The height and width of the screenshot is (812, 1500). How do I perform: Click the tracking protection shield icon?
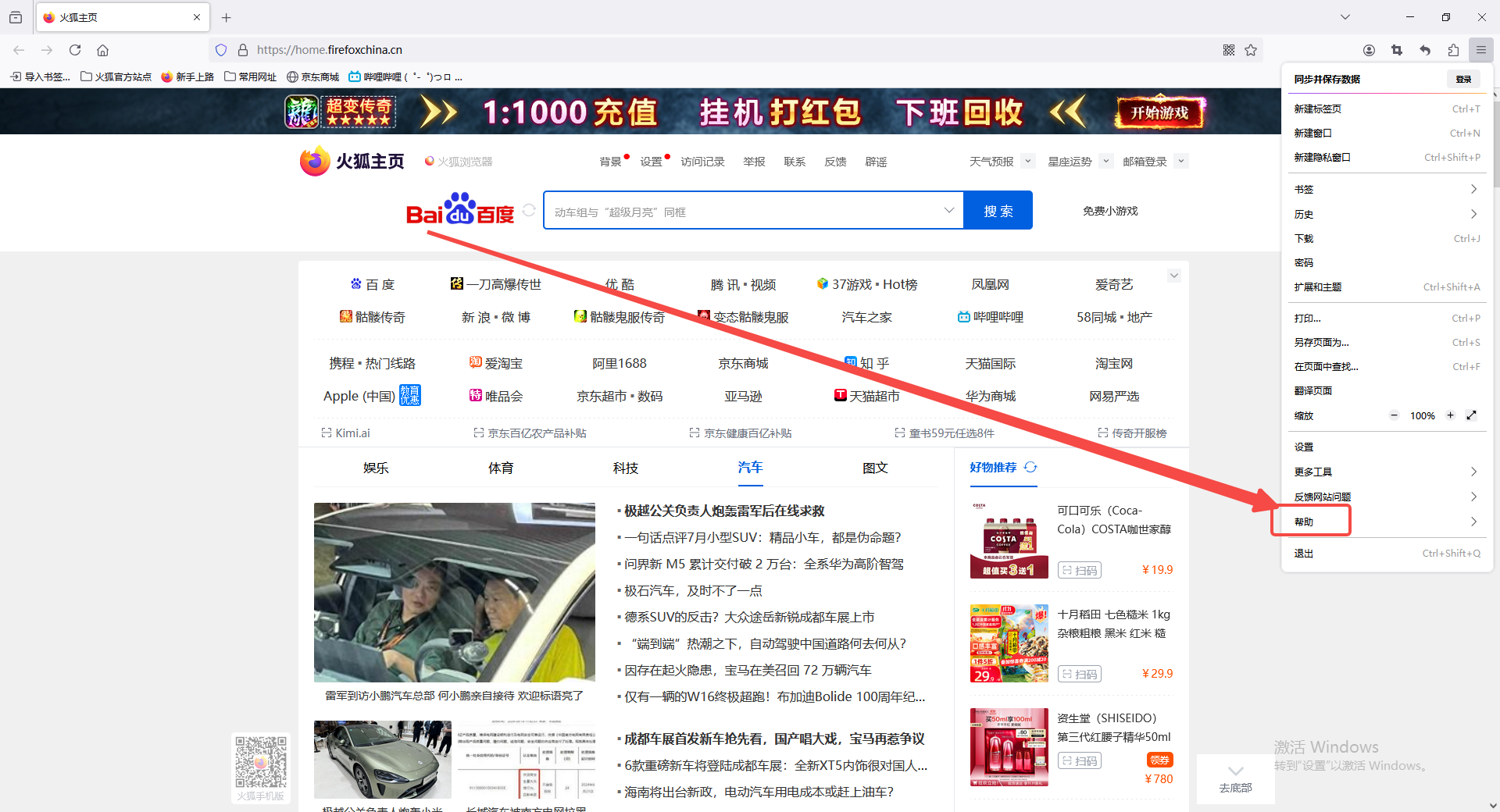click(x=221, y=50)
